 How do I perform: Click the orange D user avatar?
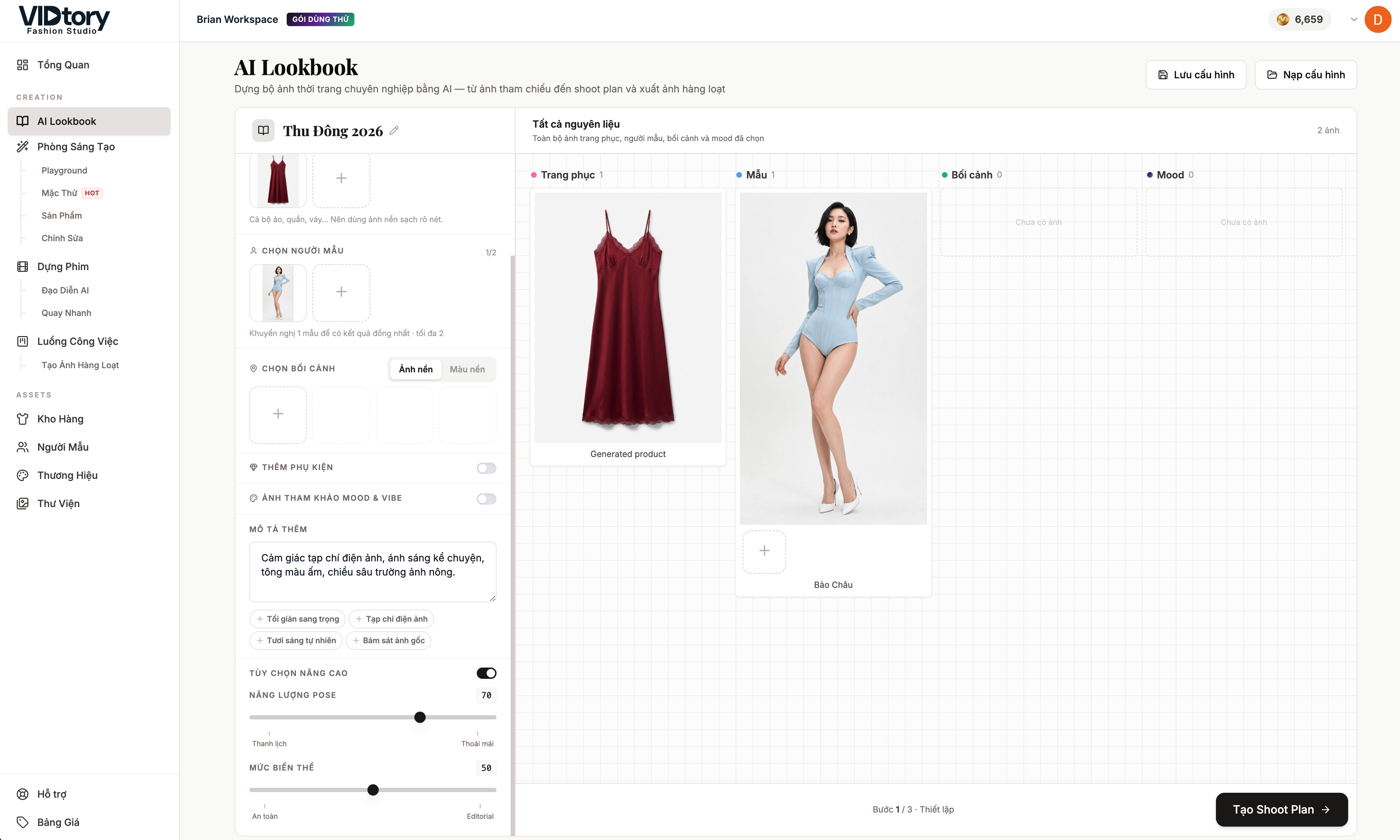point(1378,19)
